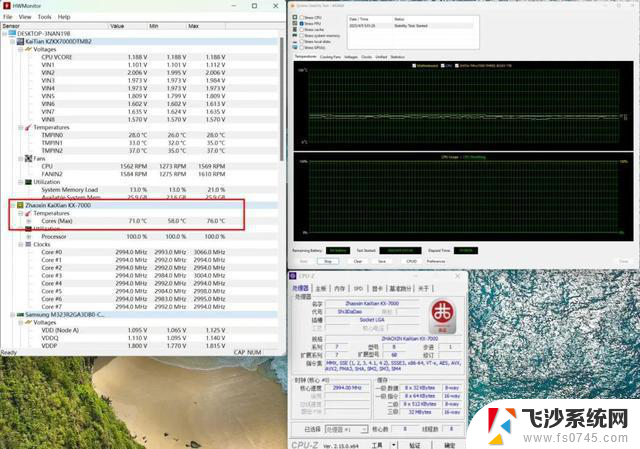This screenshot has width=640, height=449.
Task: Click the Preferences button in stability test
Action: (x=436, y=261)
